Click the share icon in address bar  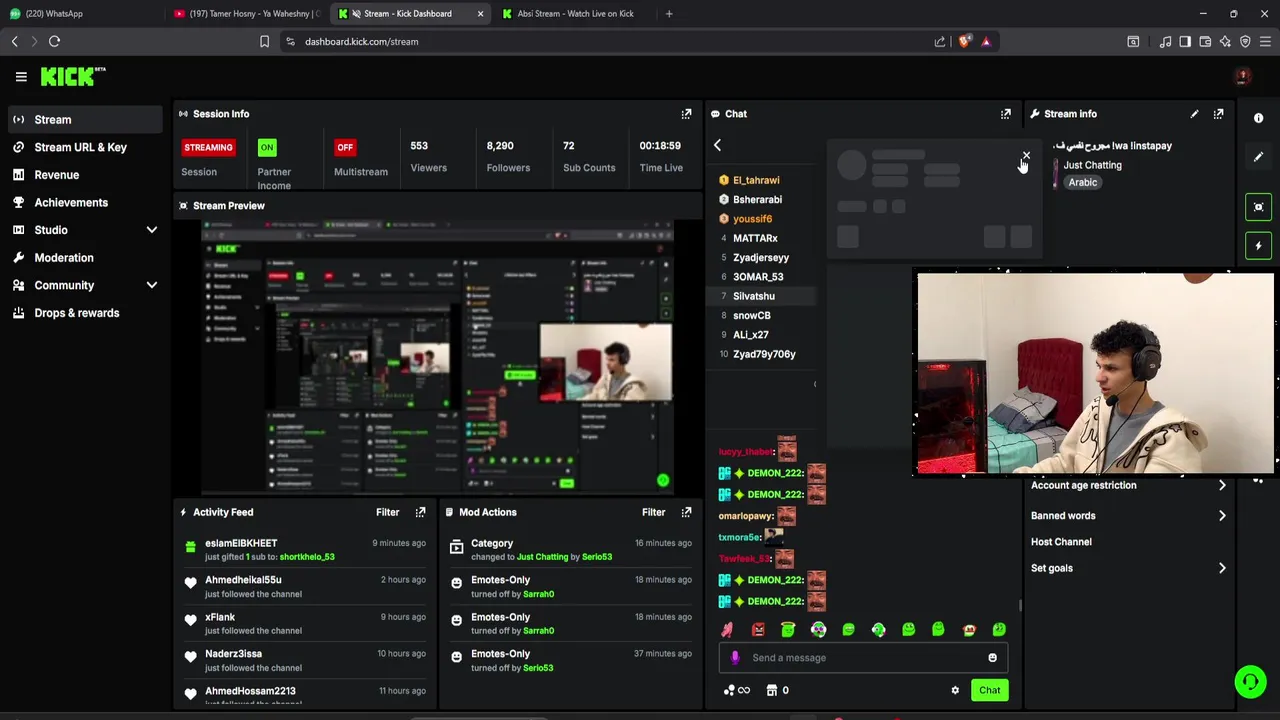click(x=939, y=41)
